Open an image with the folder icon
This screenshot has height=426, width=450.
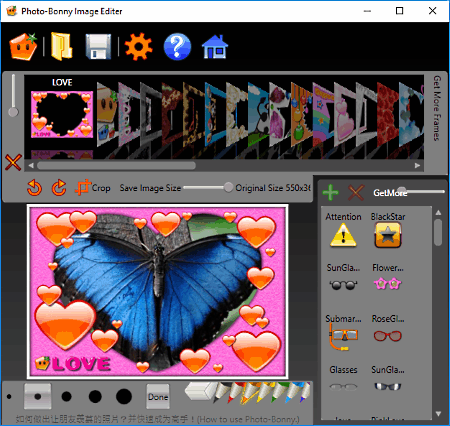pyautogui.click(x=61, y=47)
